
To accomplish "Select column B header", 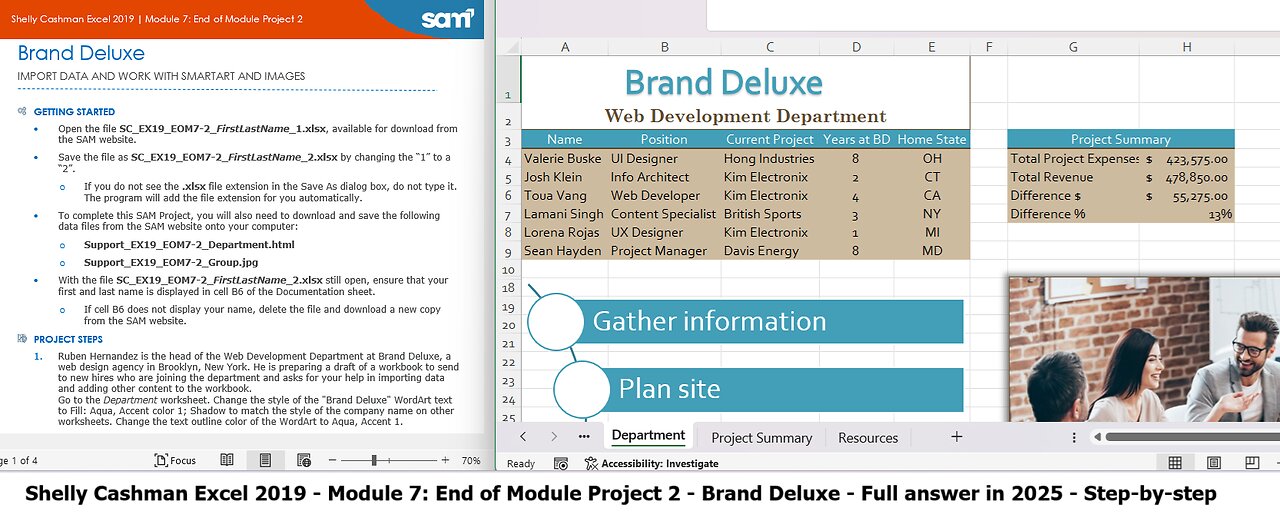I will pyautogui.click(x=664, y=47).
